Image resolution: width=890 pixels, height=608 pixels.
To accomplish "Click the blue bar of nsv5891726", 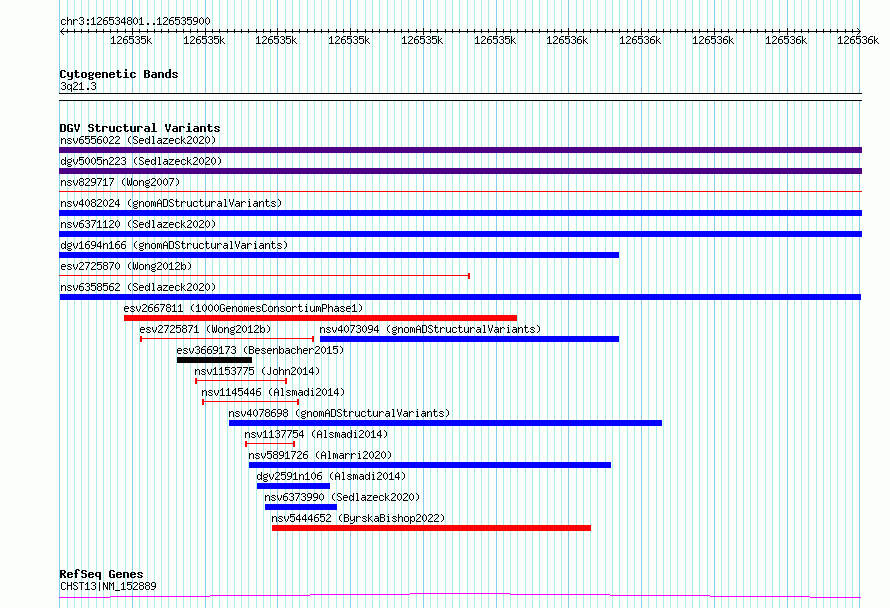I will (430, 465).
